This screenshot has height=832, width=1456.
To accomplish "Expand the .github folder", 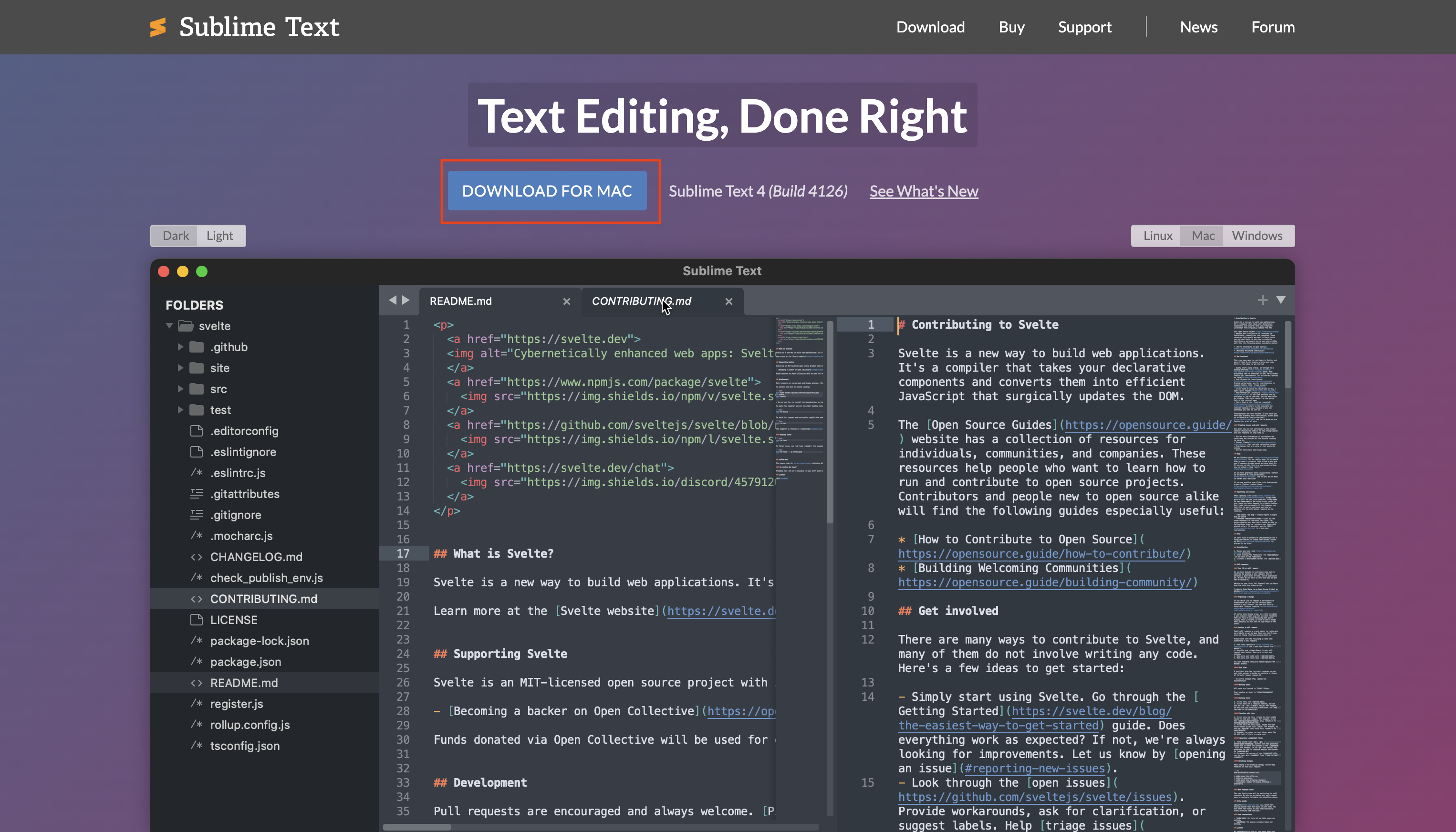I will 180,347.
